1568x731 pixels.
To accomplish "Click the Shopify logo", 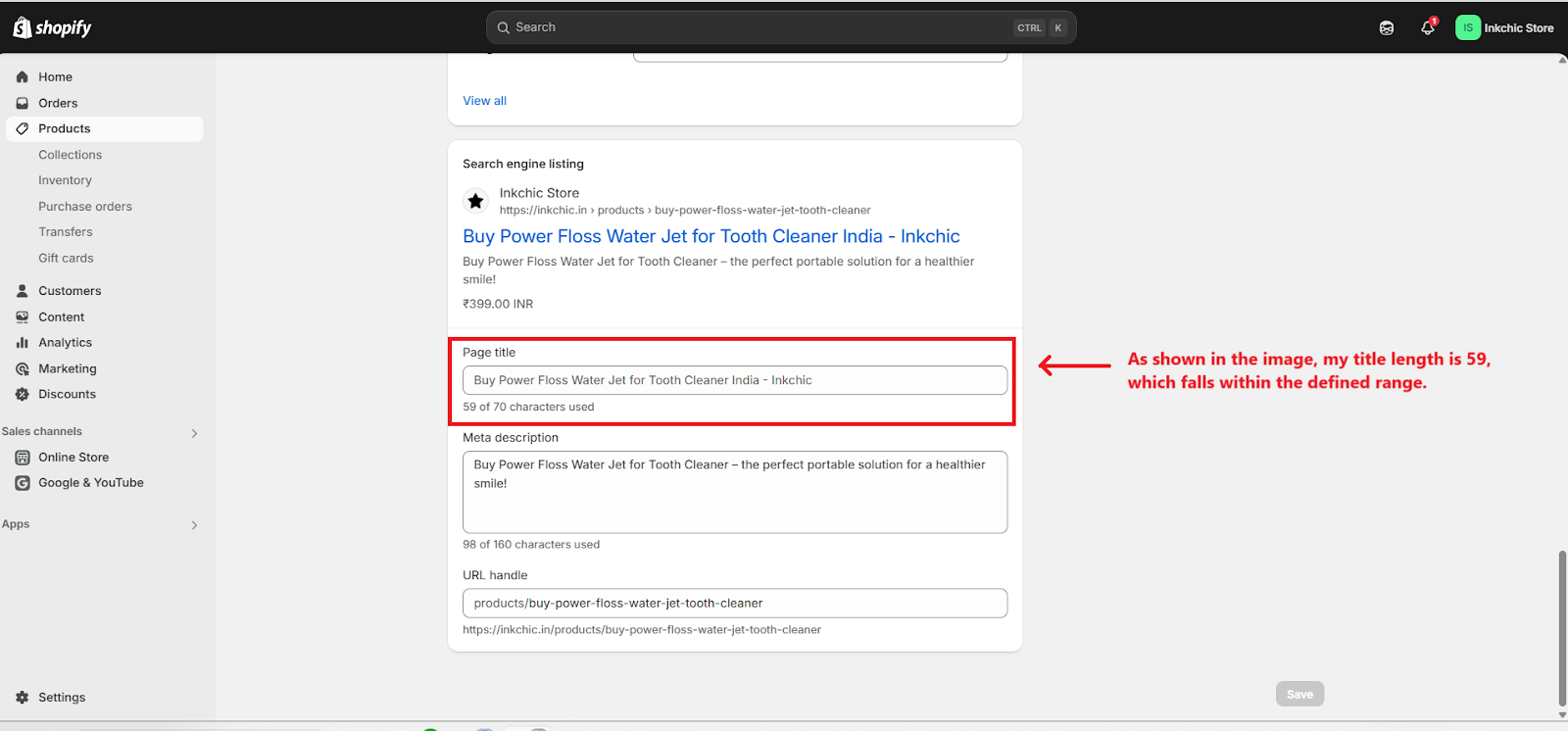I will pos(52,27).
